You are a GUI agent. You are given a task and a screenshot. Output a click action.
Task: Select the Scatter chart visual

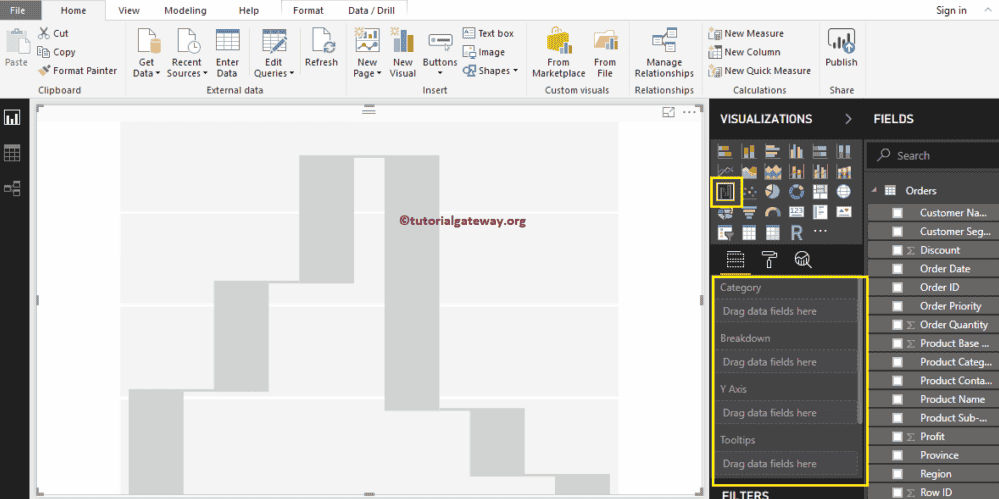click(750, 192)
